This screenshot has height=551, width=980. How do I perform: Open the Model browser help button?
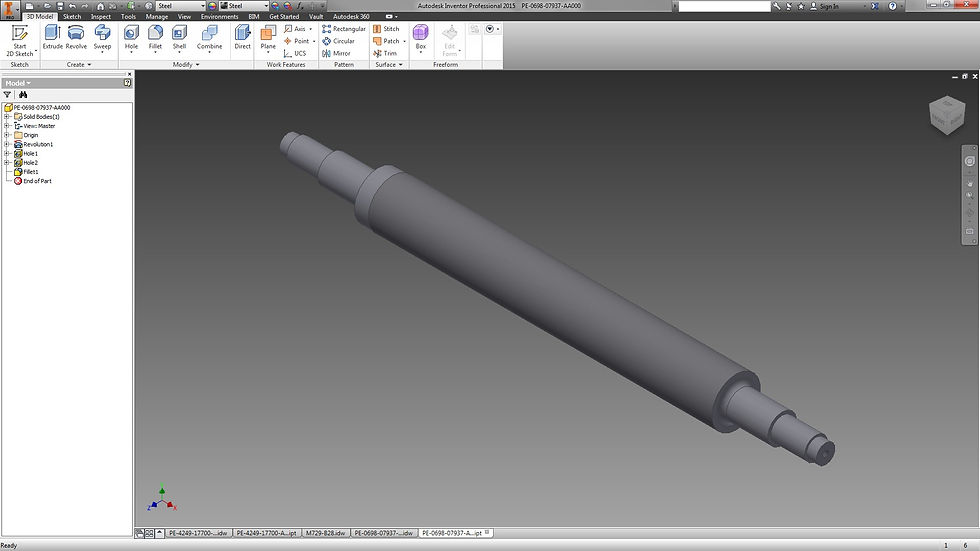[x=128, y=82]
